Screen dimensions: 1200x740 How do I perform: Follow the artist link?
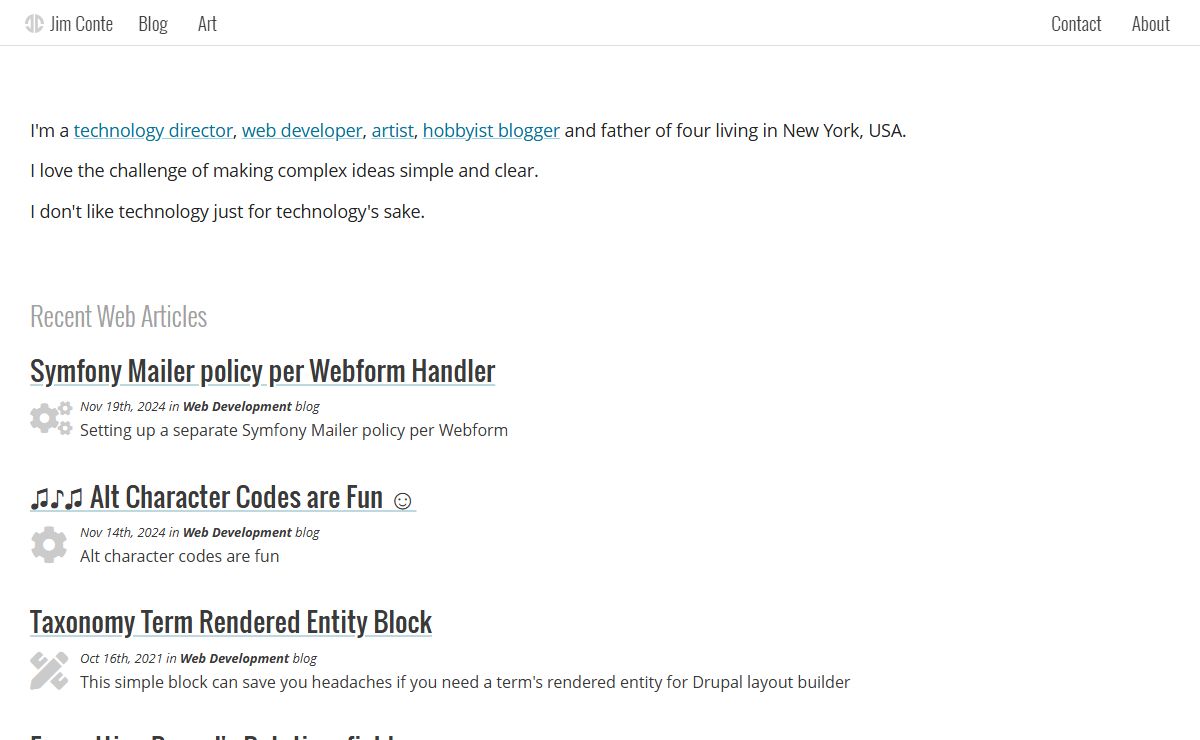click(392, 130)
